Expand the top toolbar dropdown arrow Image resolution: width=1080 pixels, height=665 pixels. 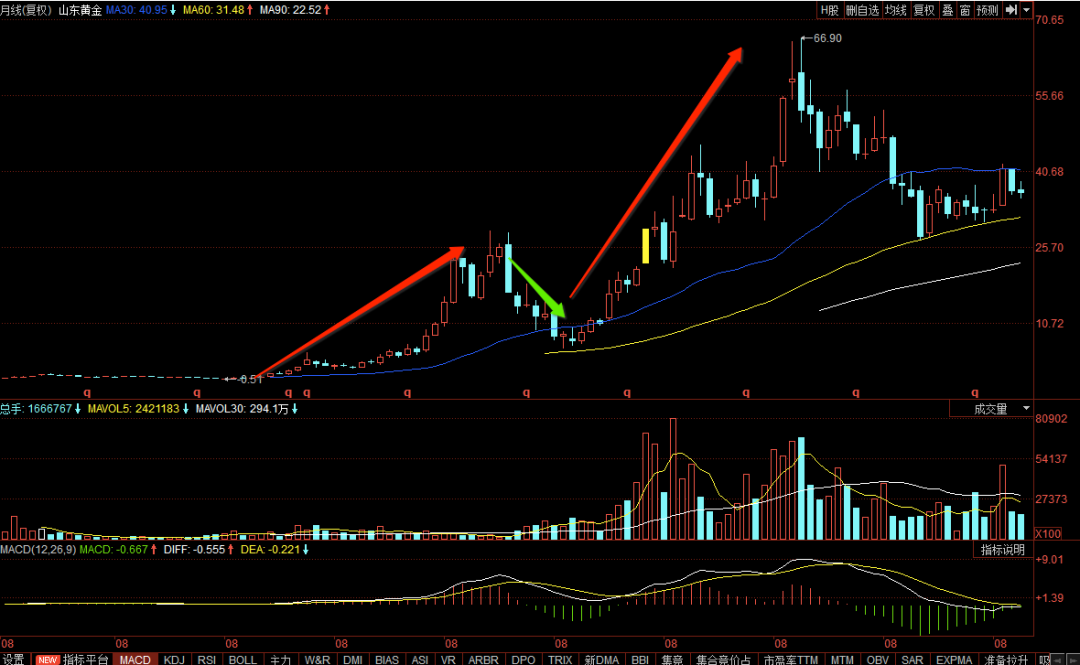[1026, 10]
